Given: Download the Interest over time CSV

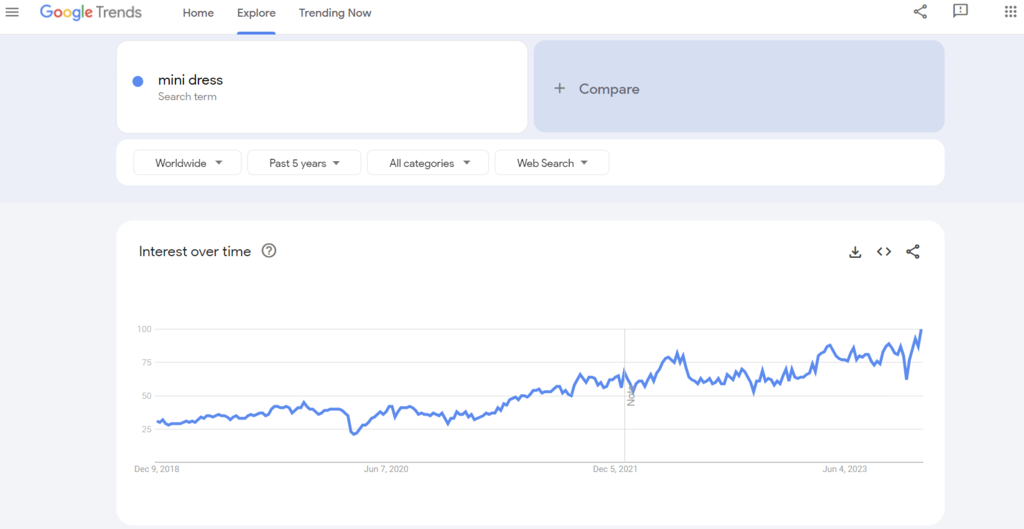Looking at the screenshot, I should [x=855, y=252].
